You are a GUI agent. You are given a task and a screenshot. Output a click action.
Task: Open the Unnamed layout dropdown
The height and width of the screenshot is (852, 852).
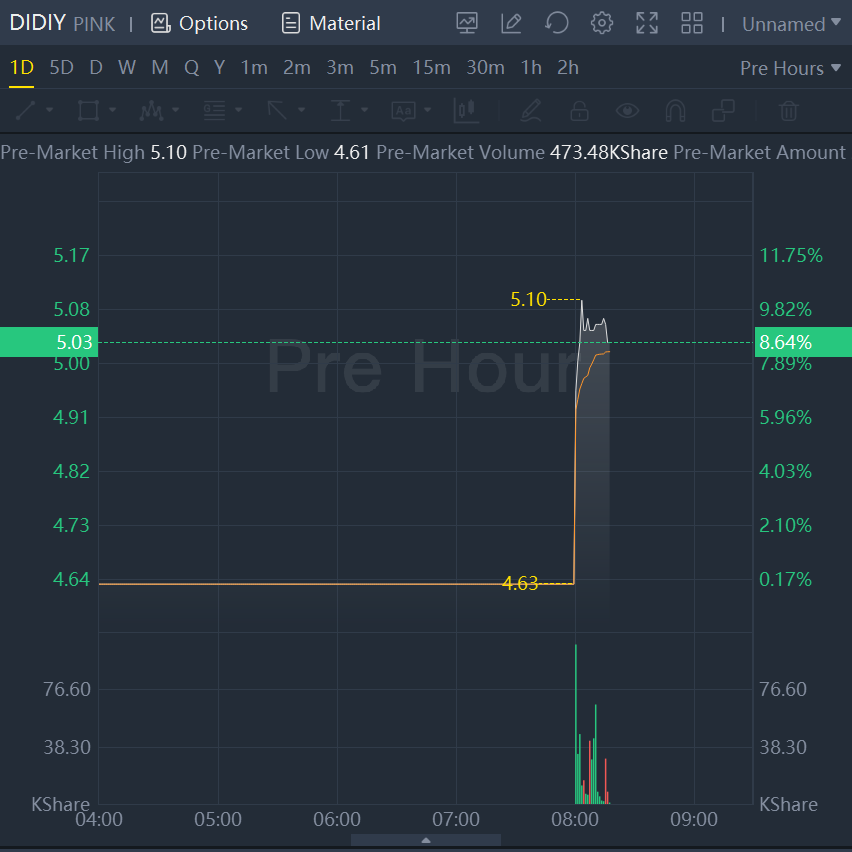point(791,24)
